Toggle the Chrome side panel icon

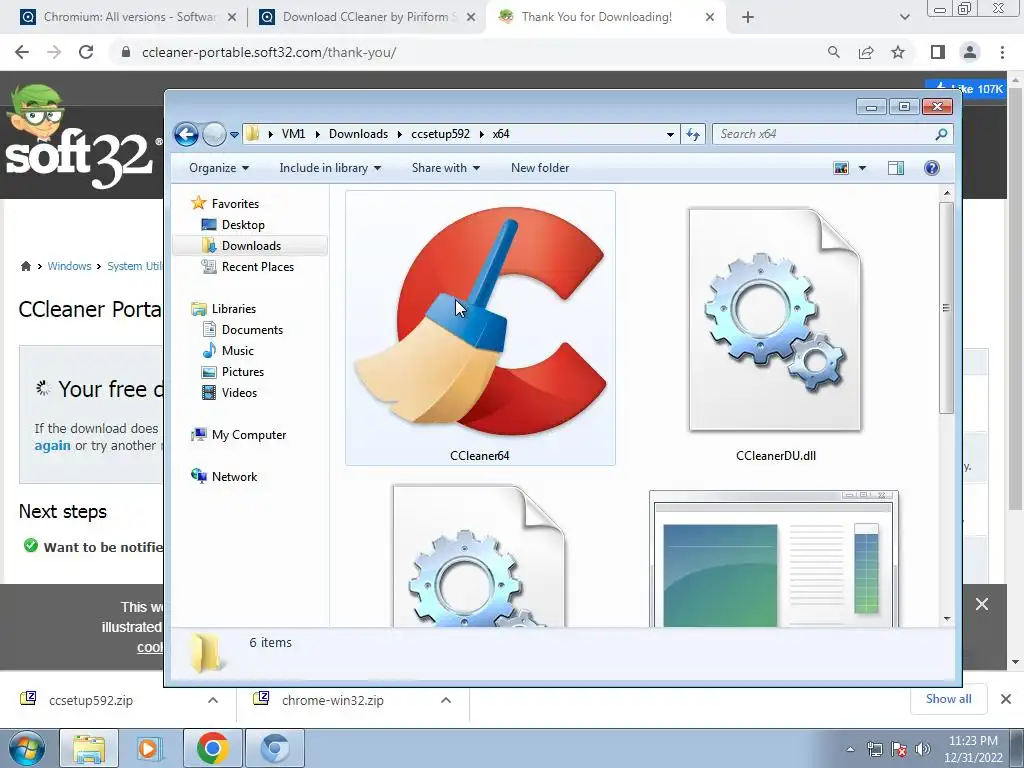tap(938, 52)
